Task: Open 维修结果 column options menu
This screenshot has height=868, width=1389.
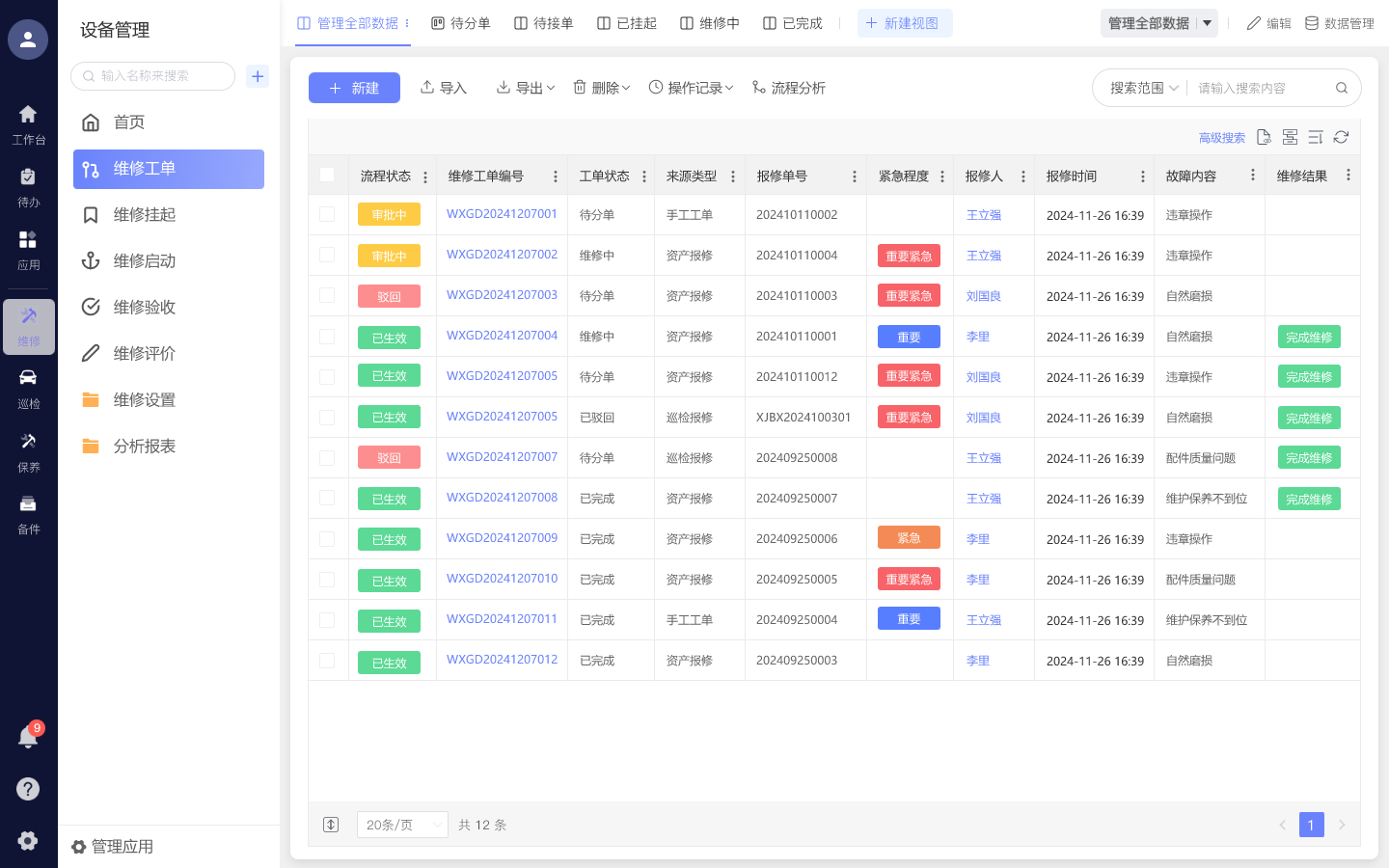Action: click(1348, 176)
